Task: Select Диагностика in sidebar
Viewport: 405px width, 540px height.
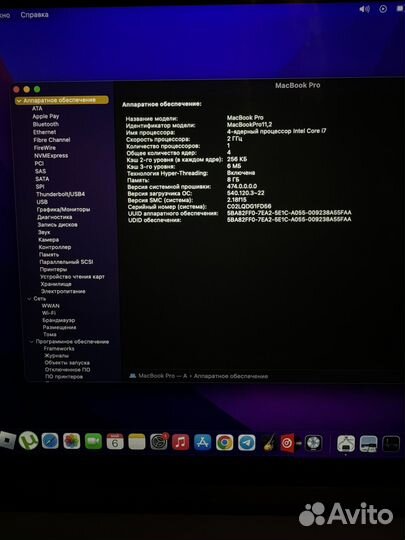Action: pyautogui.click(x=55, y=217)
